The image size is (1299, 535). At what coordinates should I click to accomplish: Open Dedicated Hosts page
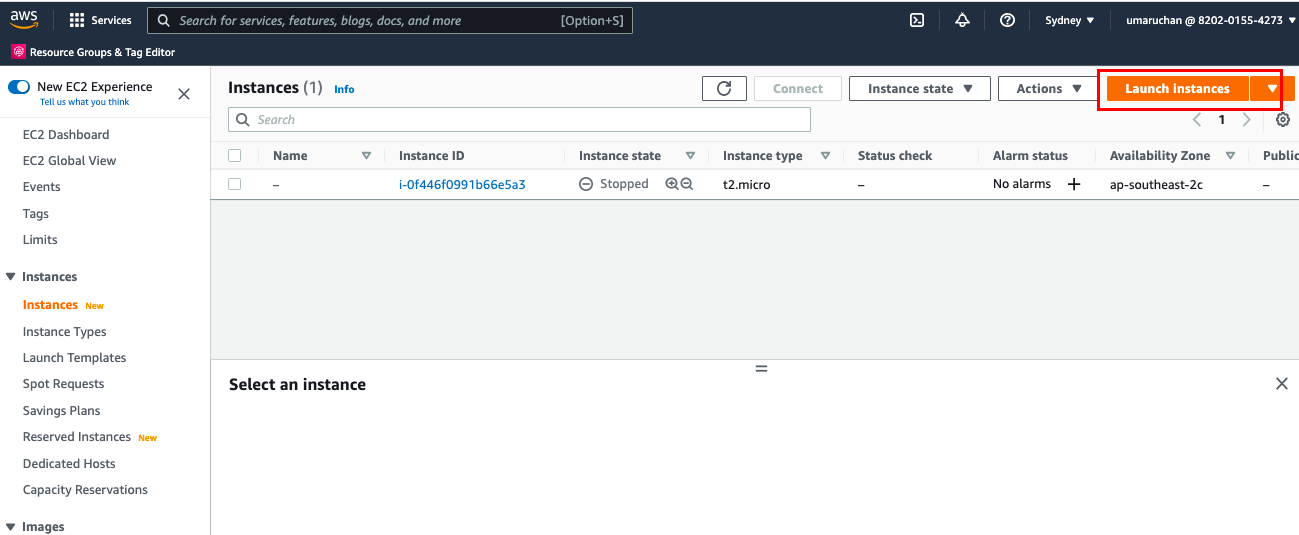pyautogui.click(x=69, y=464)
